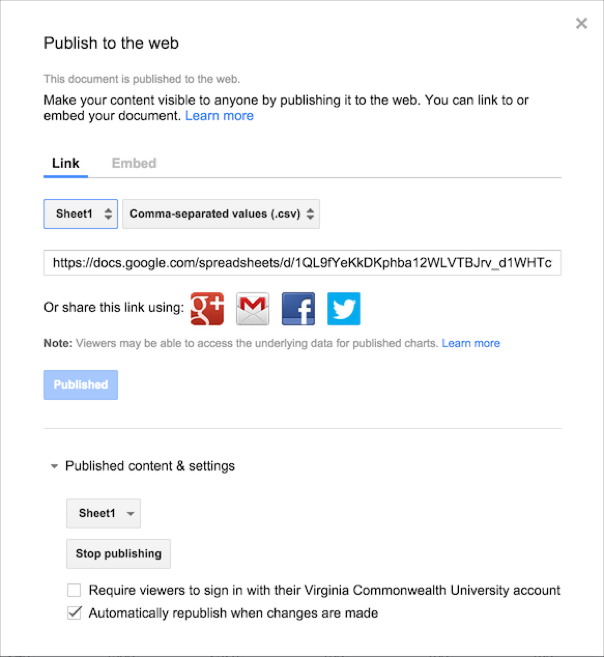The image size is (604, 657).
Task: Open the Sheet1 selector under Link tab
Action: pos(81,214)
